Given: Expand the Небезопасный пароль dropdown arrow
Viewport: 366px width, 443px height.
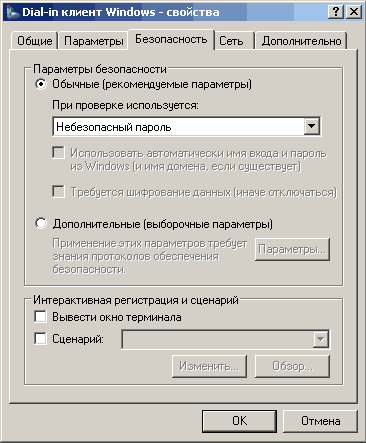Looking at the screenshot, I should (x=312, y=126).
